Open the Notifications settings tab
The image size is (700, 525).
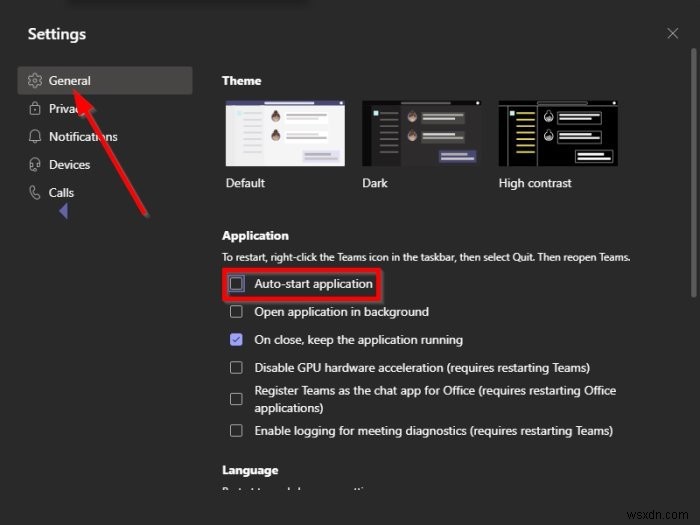[105, 137]
